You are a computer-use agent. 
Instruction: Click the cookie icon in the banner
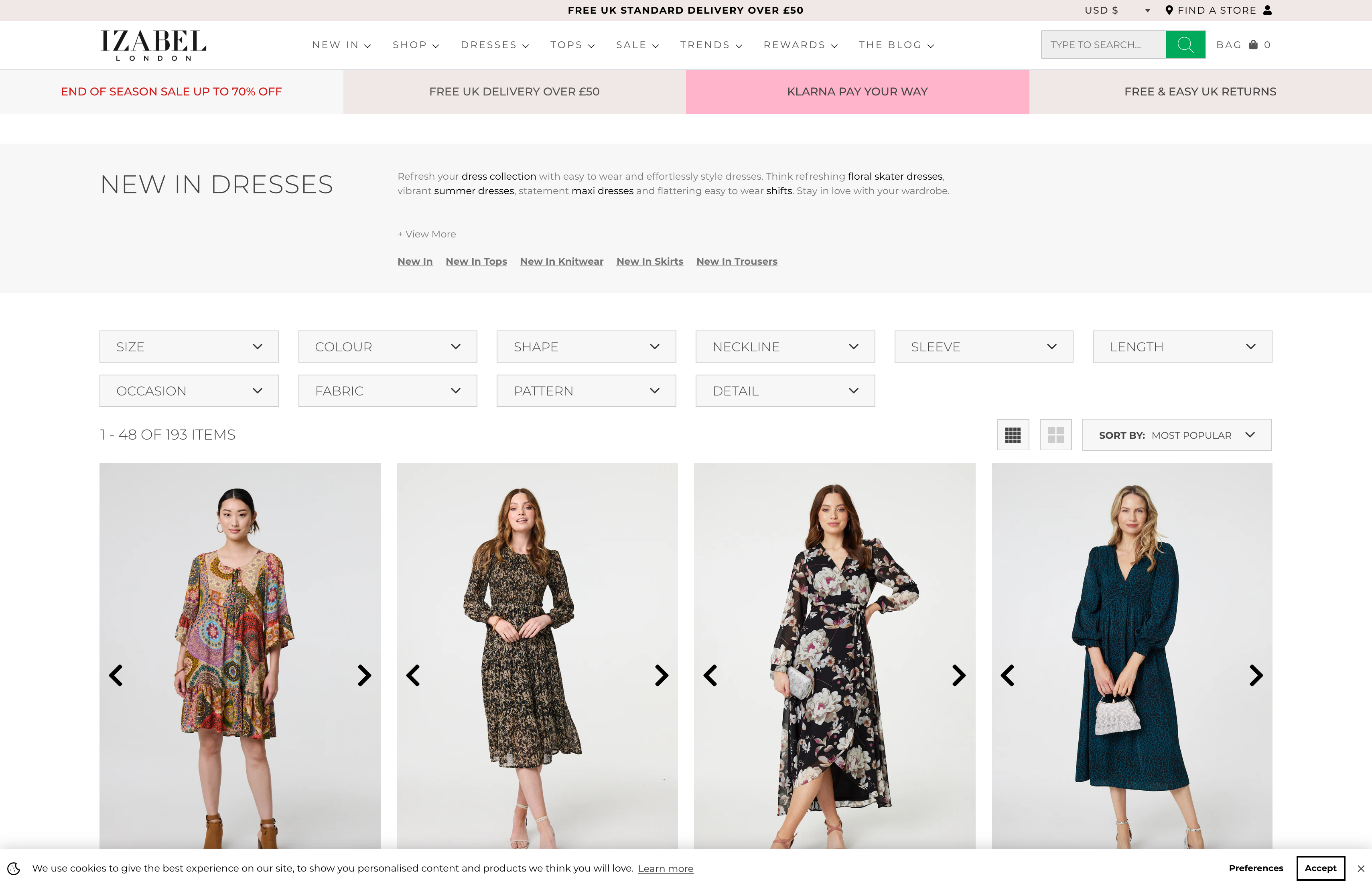point(14,868)
